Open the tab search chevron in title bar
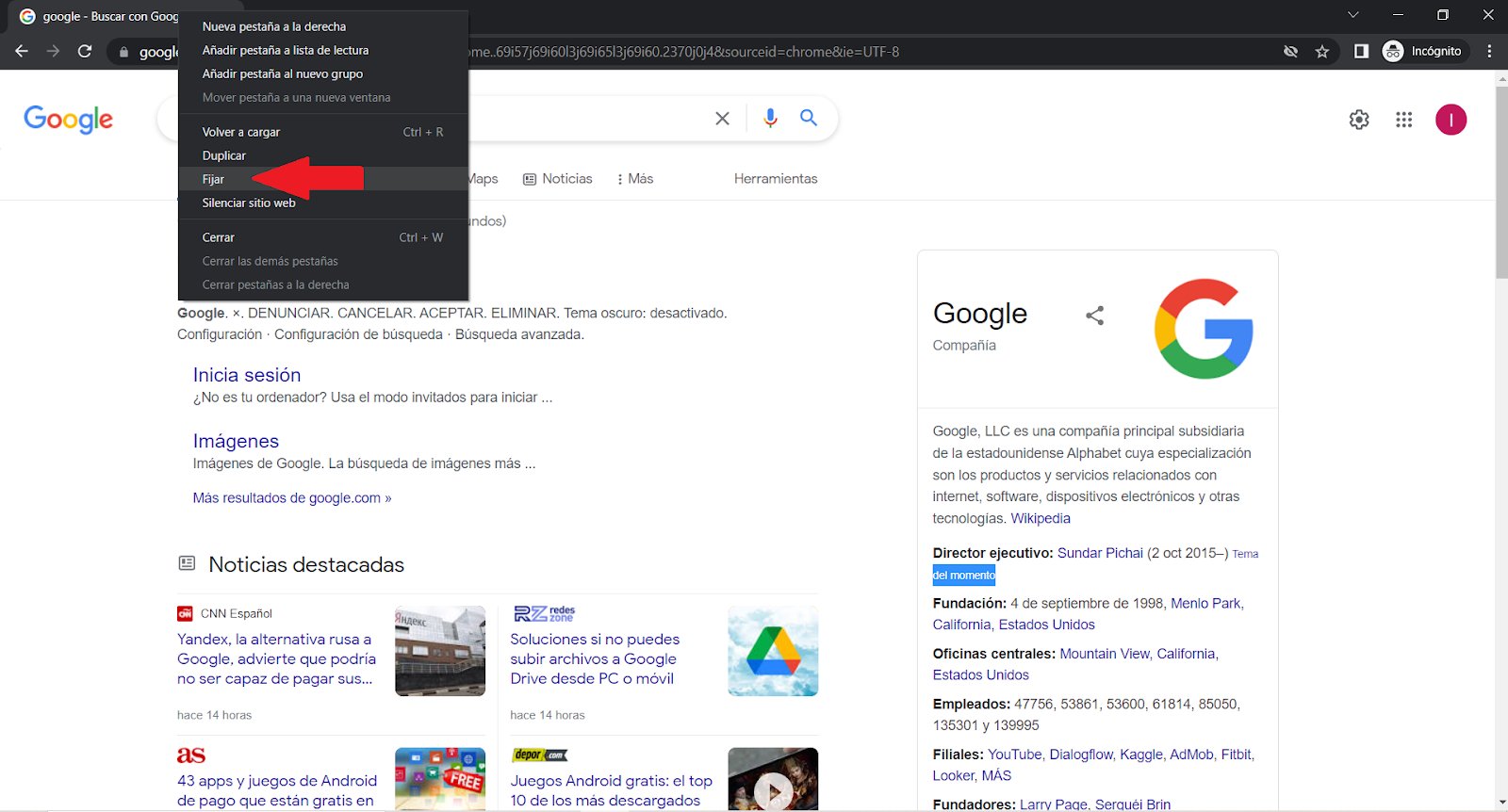 point(1353,14)
